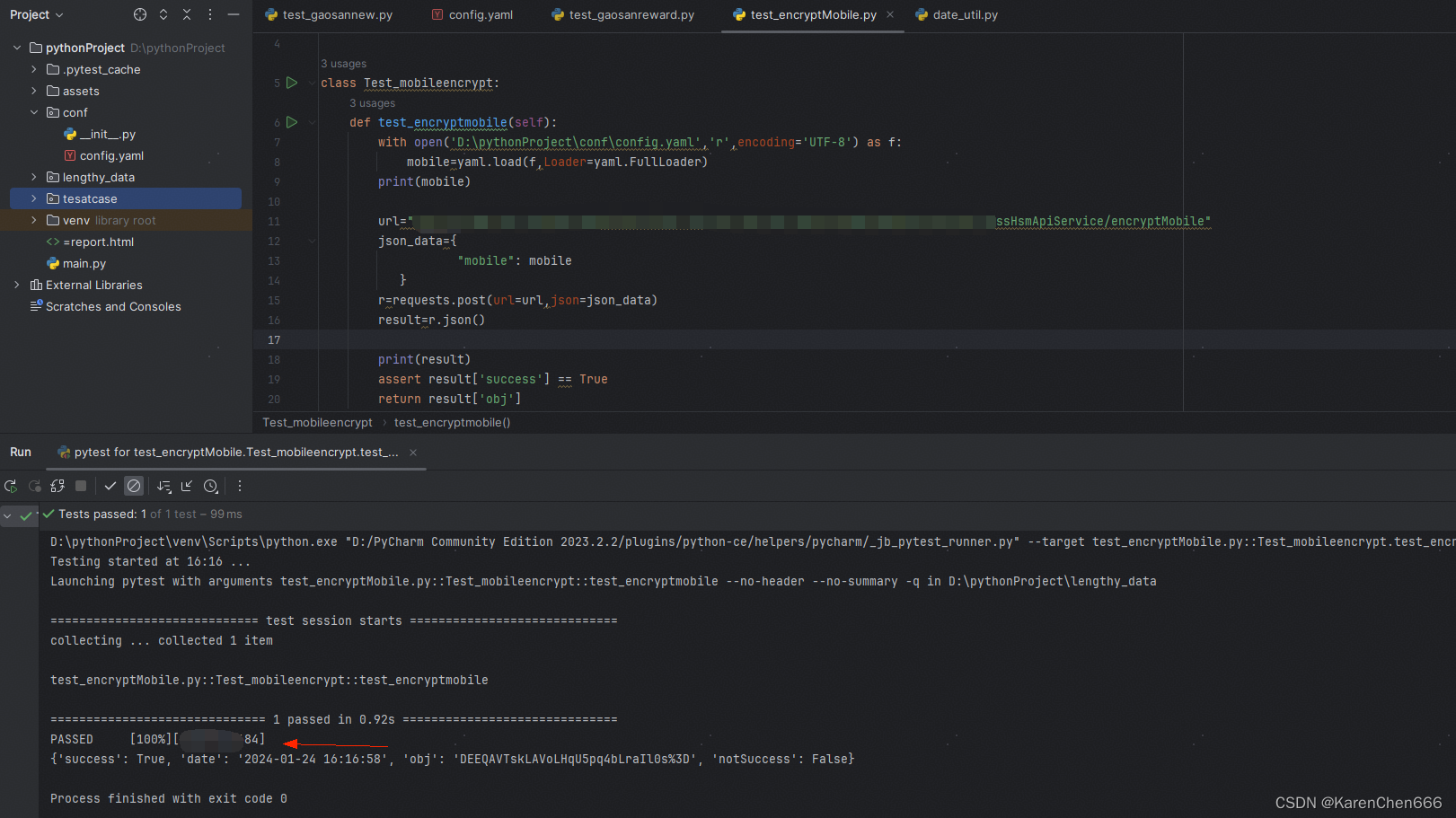The image size is (1456, 818).
Task: Click HTML icon beside =report.html
Action: (53, 242)
